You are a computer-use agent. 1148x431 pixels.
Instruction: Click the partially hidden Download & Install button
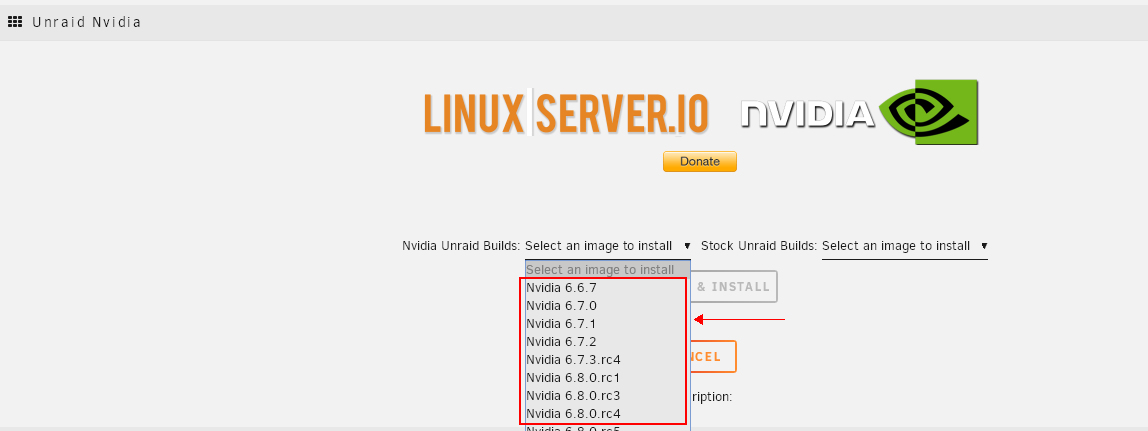(734, 287)
